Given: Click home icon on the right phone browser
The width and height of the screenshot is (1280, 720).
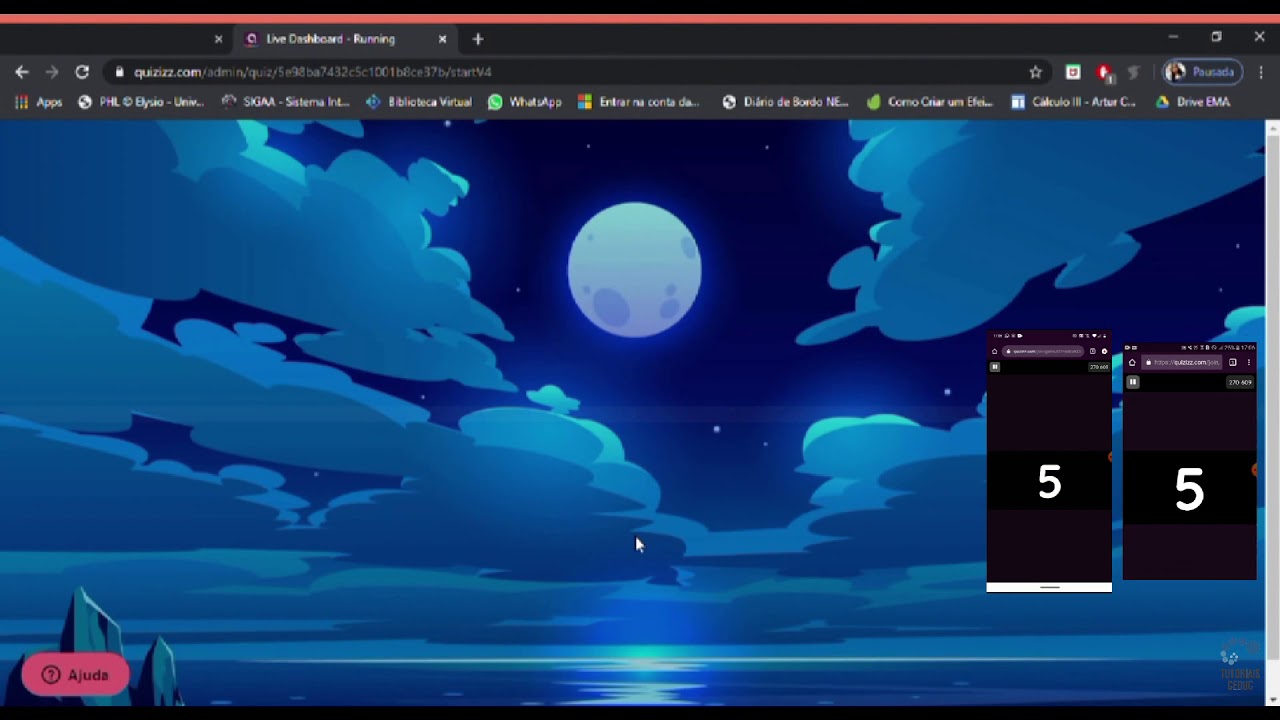Looking at the screenshot, I should (1132, 362).
